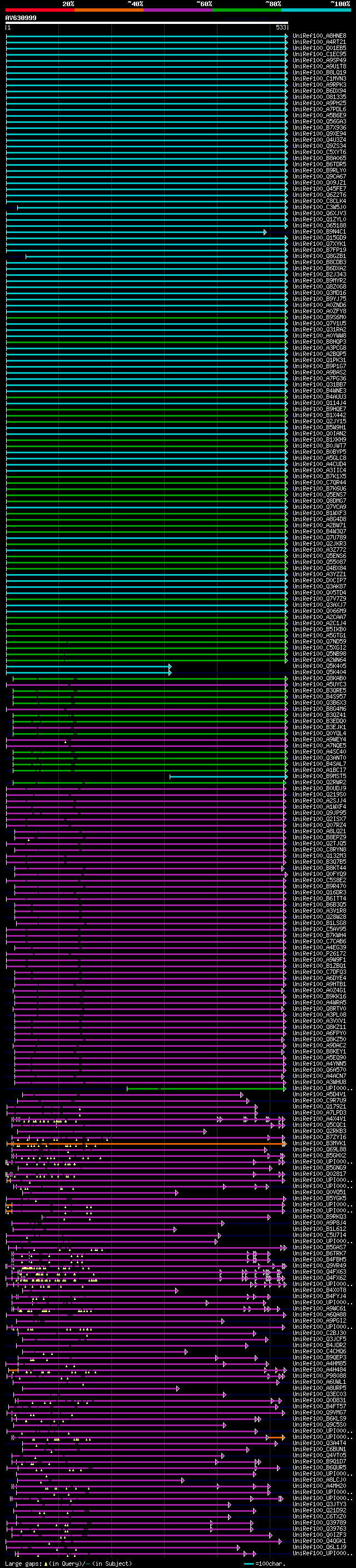
Task: Select hit label UniRef100_C9R7U9
Action: pyautogui.click(x=319, y=1101)
